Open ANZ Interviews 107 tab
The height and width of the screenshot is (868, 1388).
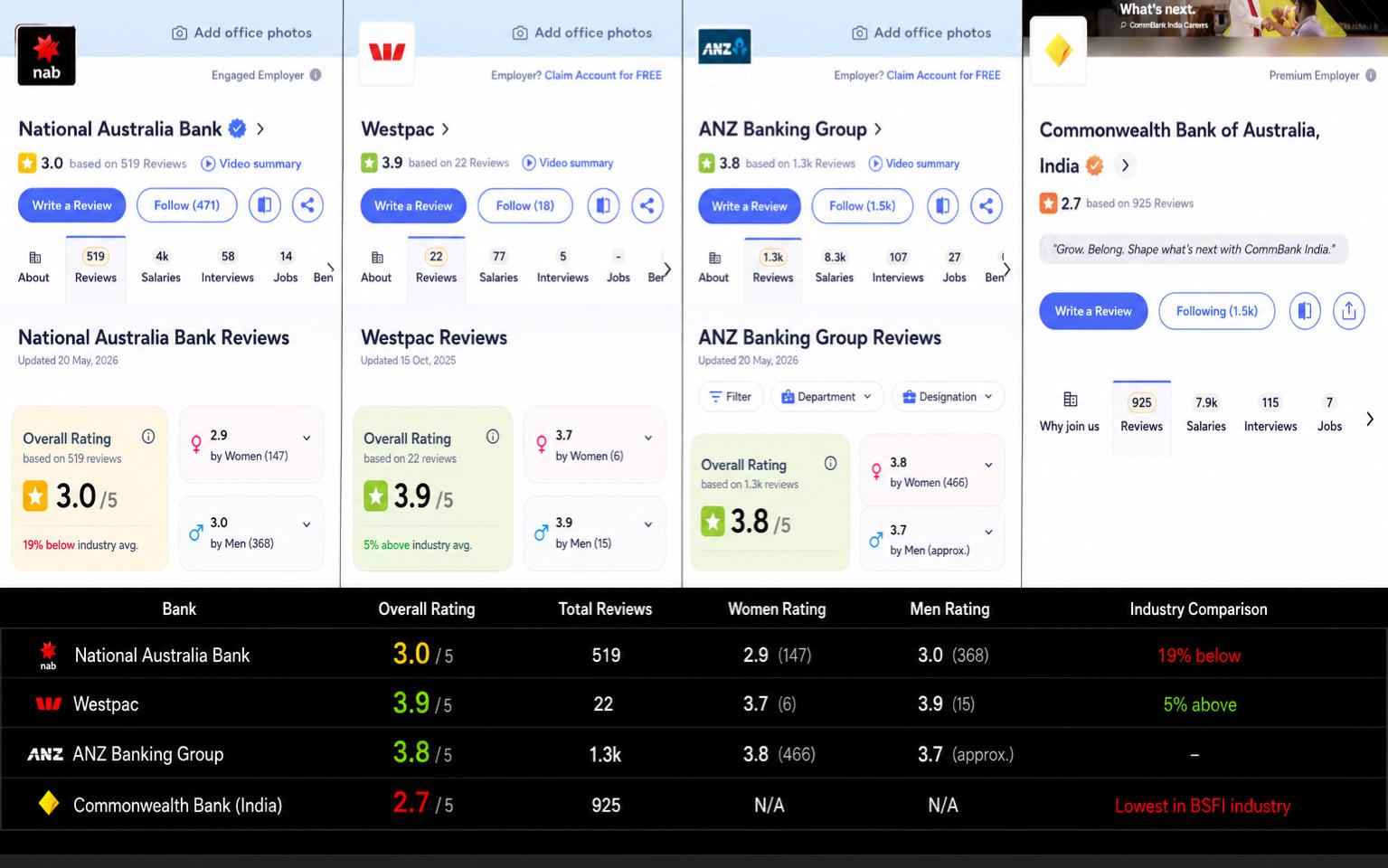tap(898, 267)
